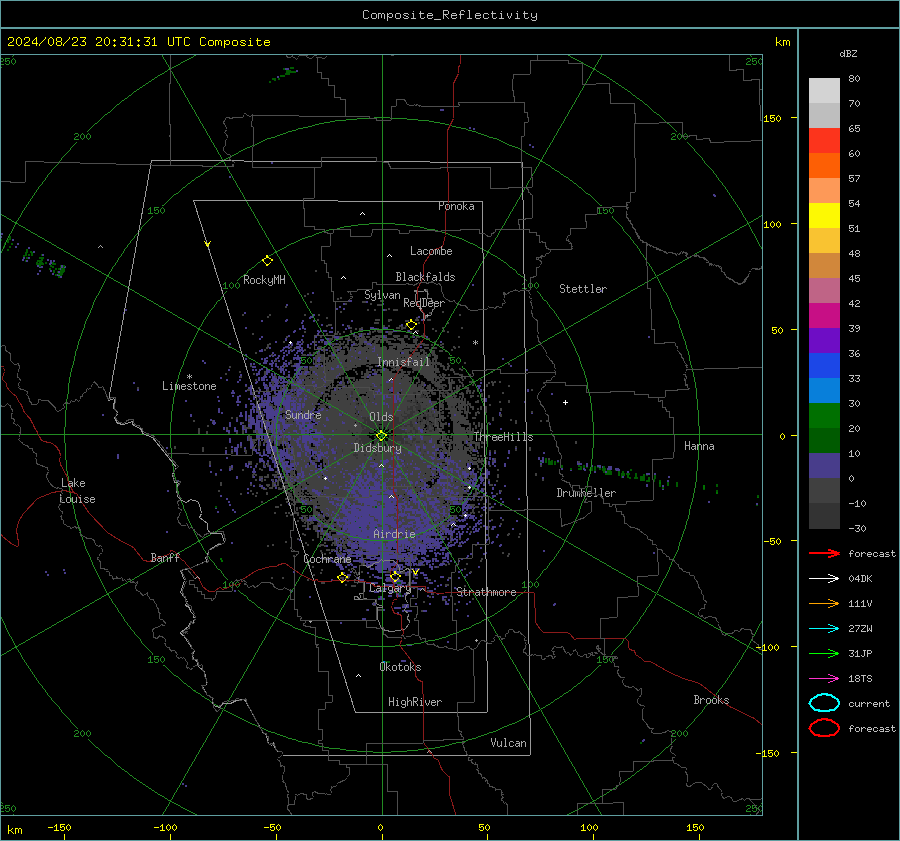Click the dBZ legend heading
Screen dimensions: 900x841
tap(848, 53)
